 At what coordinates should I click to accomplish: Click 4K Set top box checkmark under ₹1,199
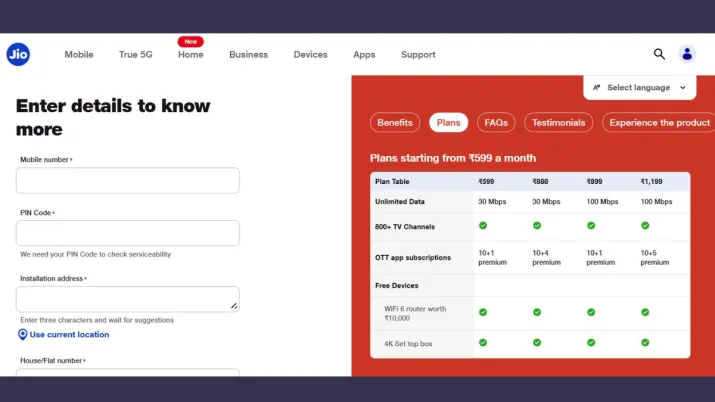coord(645,343)
